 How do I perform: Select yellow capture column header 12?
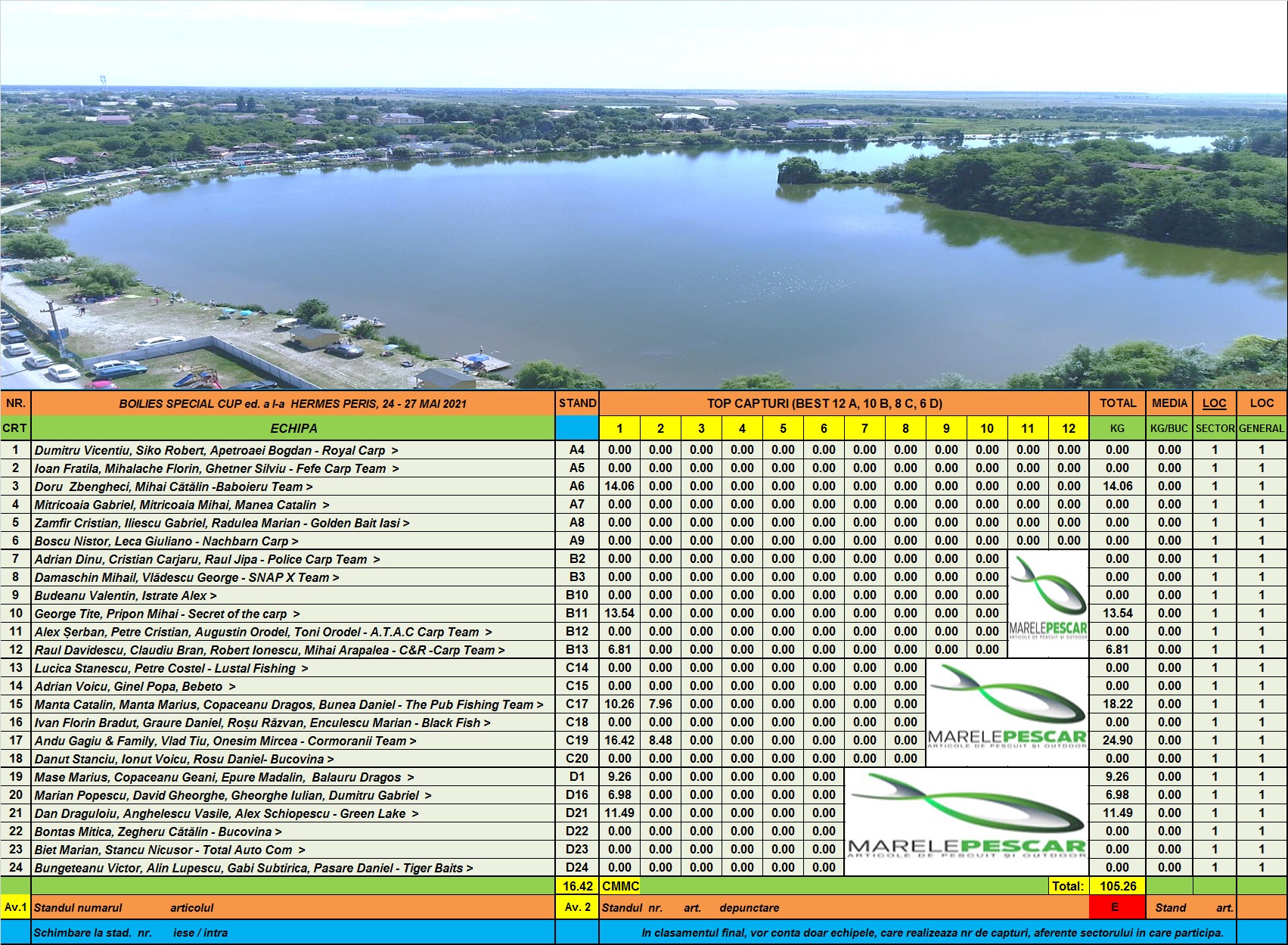point(1068,428)
